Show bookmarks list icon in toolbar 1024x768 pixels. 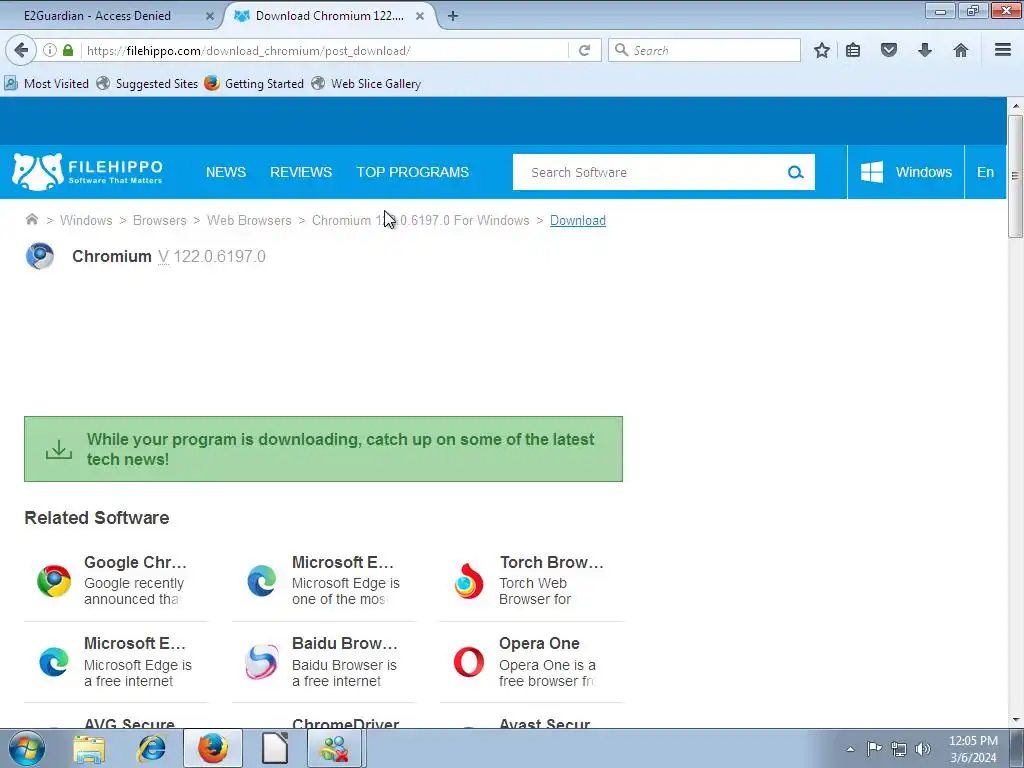(853, 50)
